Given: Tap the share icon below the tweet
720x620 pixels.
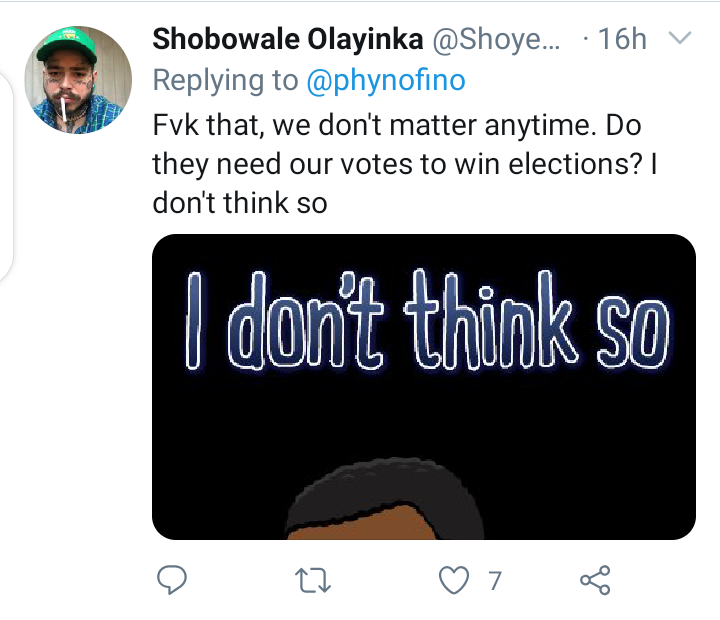Looking at the screenshot, I should pos(594,579).
